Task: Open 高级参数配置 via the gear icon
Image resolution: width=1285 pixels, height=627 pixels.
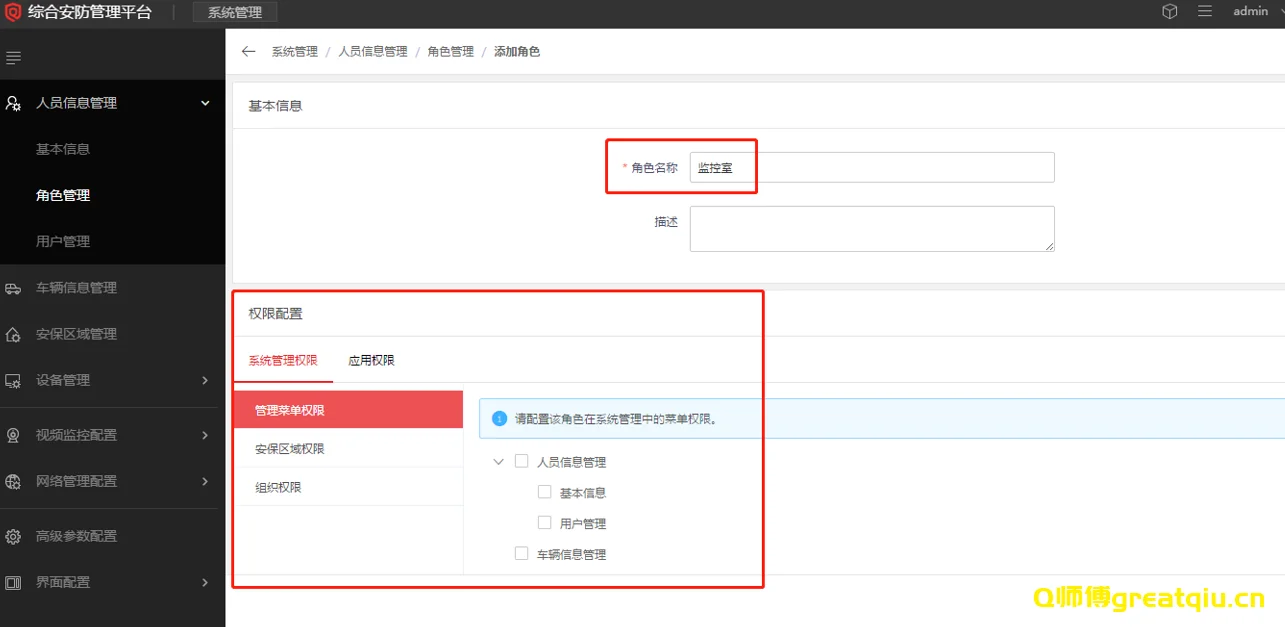Action: [13, 536]
